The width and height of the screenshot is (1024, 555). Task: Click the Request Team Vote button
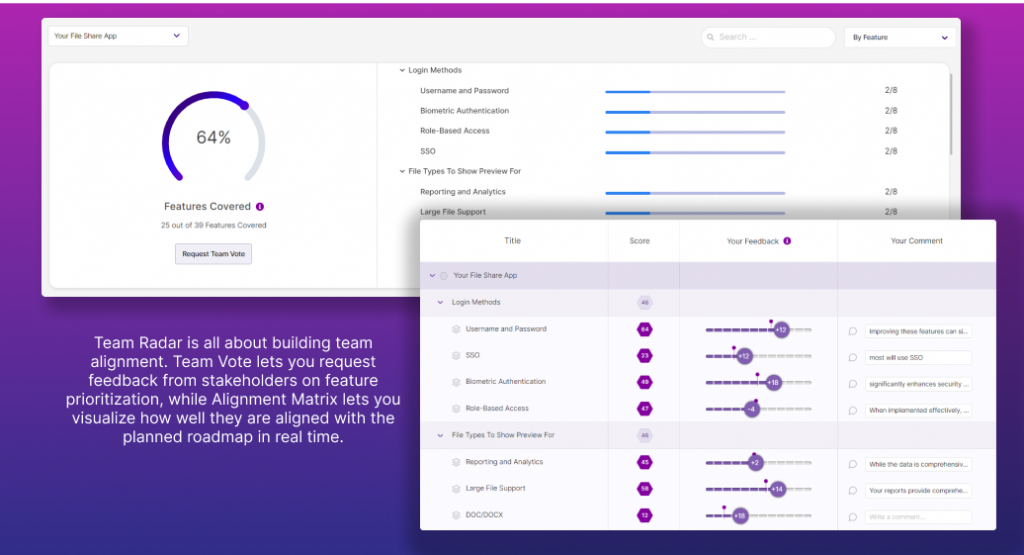[x=213, y=254]
